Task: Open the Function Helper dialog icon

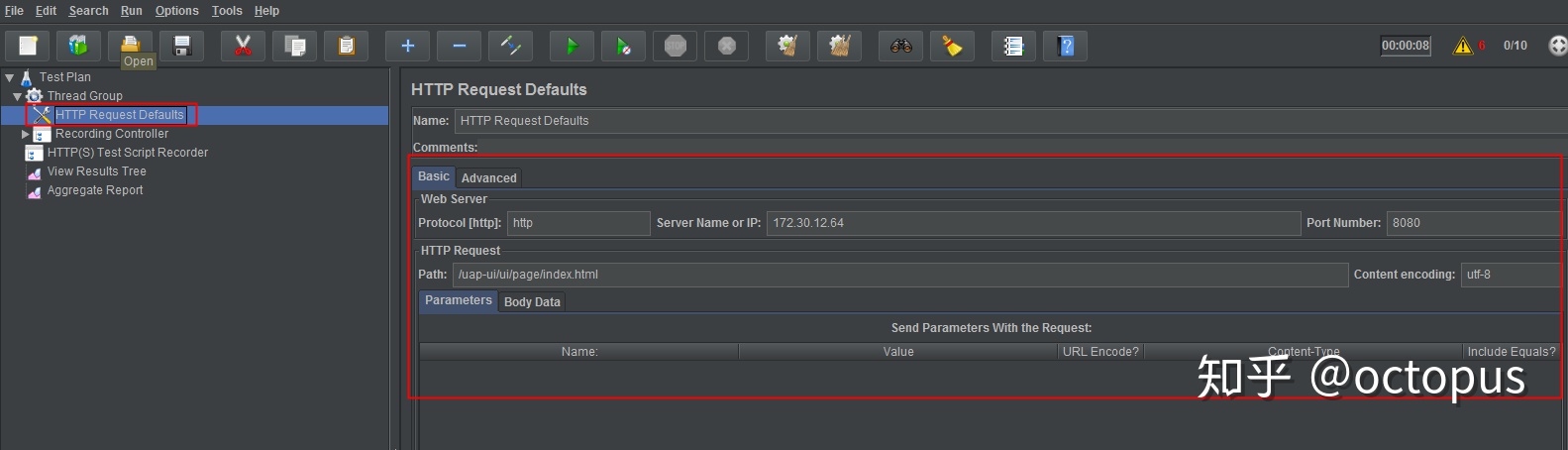Action: click(x=1013, y=46)
